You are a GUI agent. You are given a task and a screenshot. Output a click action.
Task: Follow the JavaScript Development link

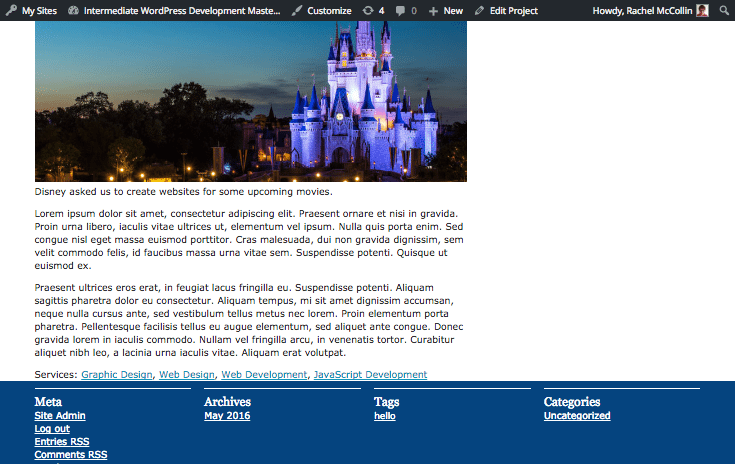(370, 375)
